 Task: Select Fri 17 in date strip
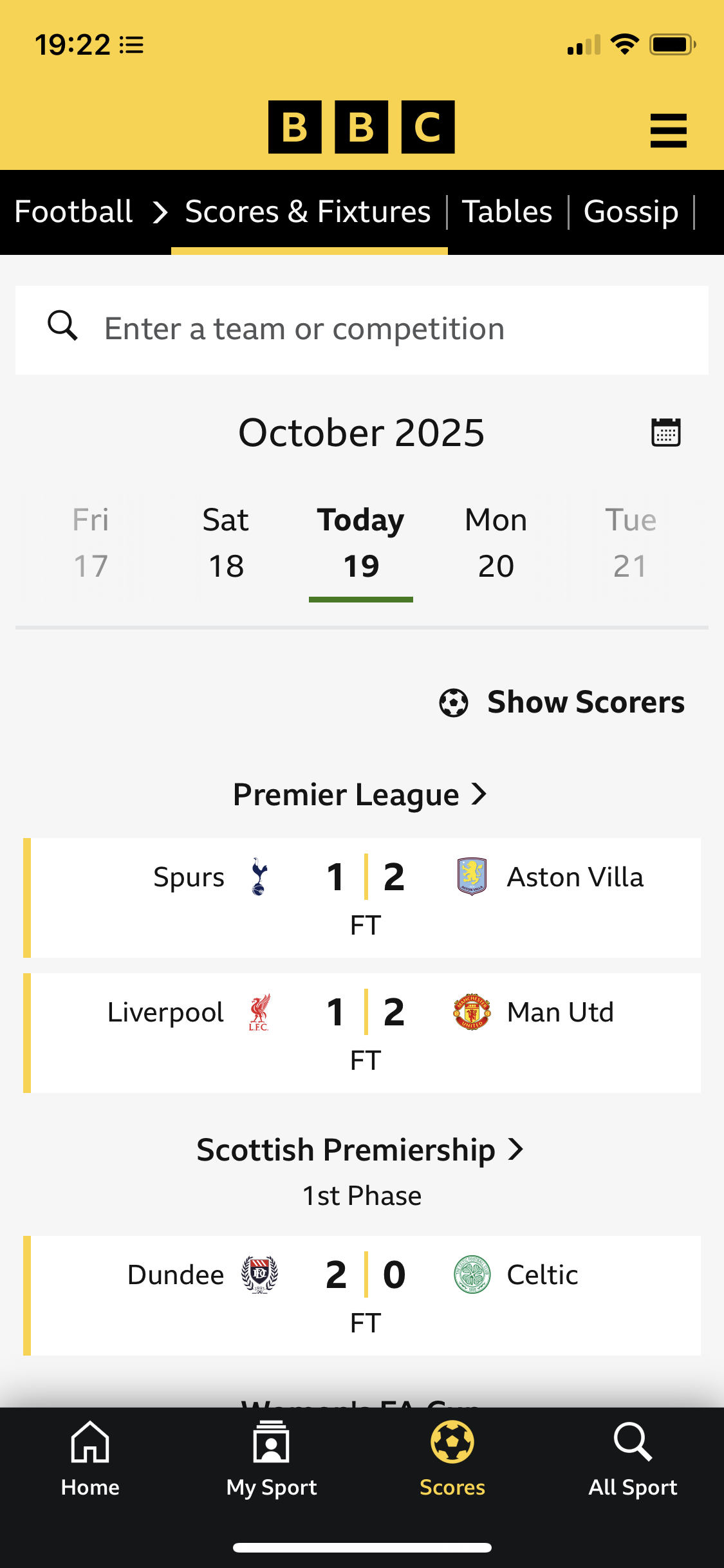(x=91, y=543)
